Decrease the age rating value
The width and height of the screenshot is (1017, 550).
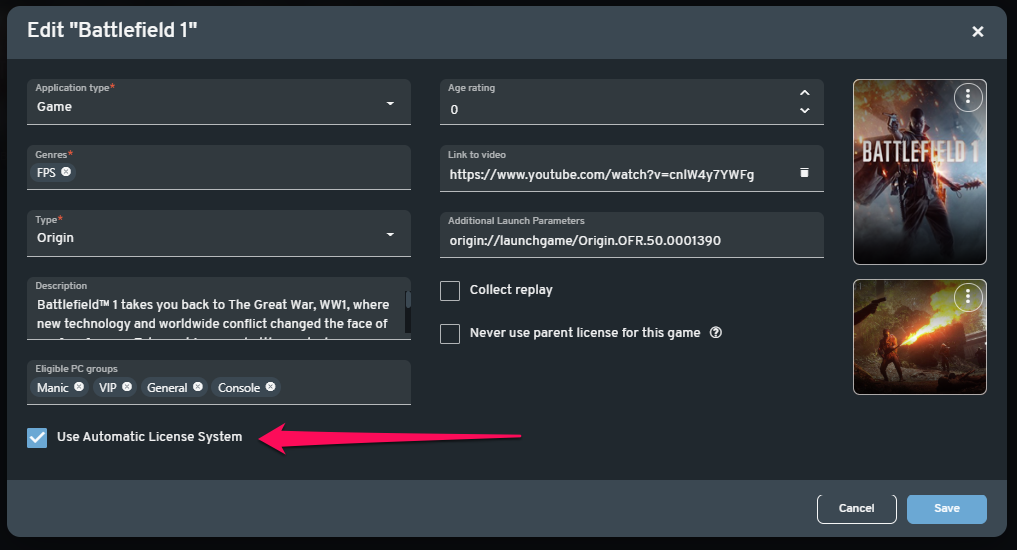804,110
